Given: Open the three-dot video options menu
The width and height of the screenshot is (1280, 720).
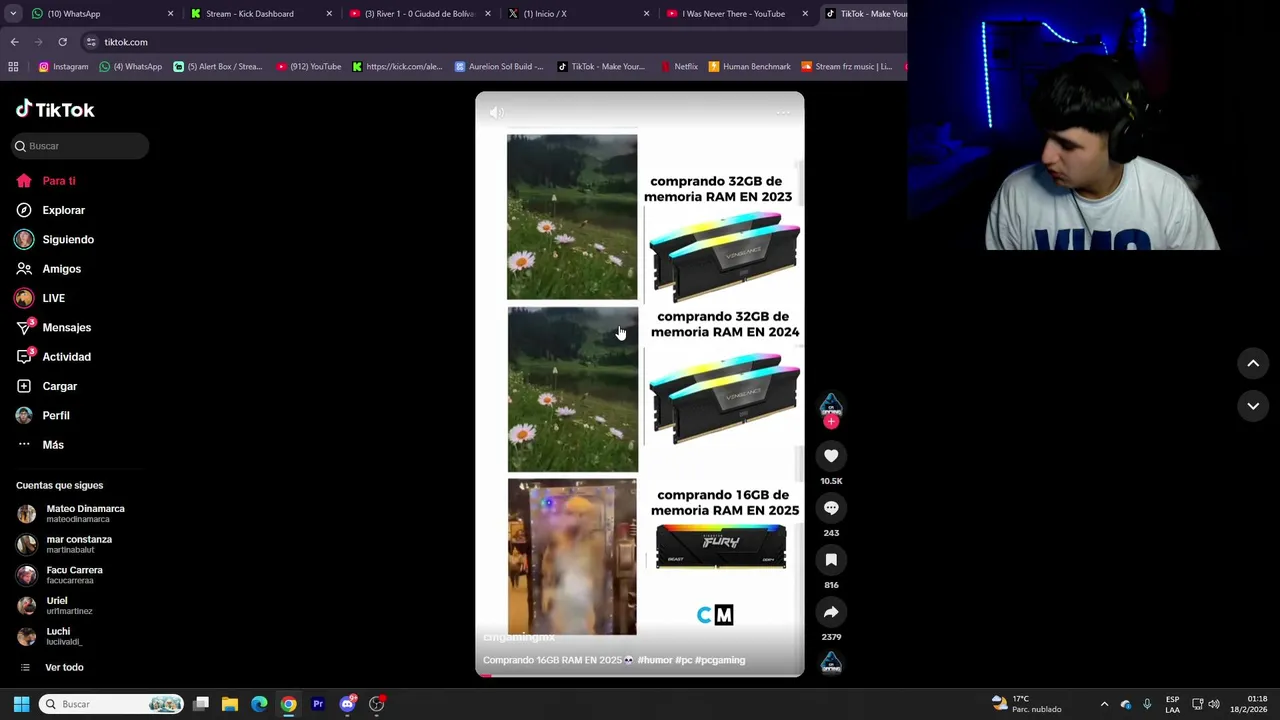Looking at the screenshot, I should point(783,112).
